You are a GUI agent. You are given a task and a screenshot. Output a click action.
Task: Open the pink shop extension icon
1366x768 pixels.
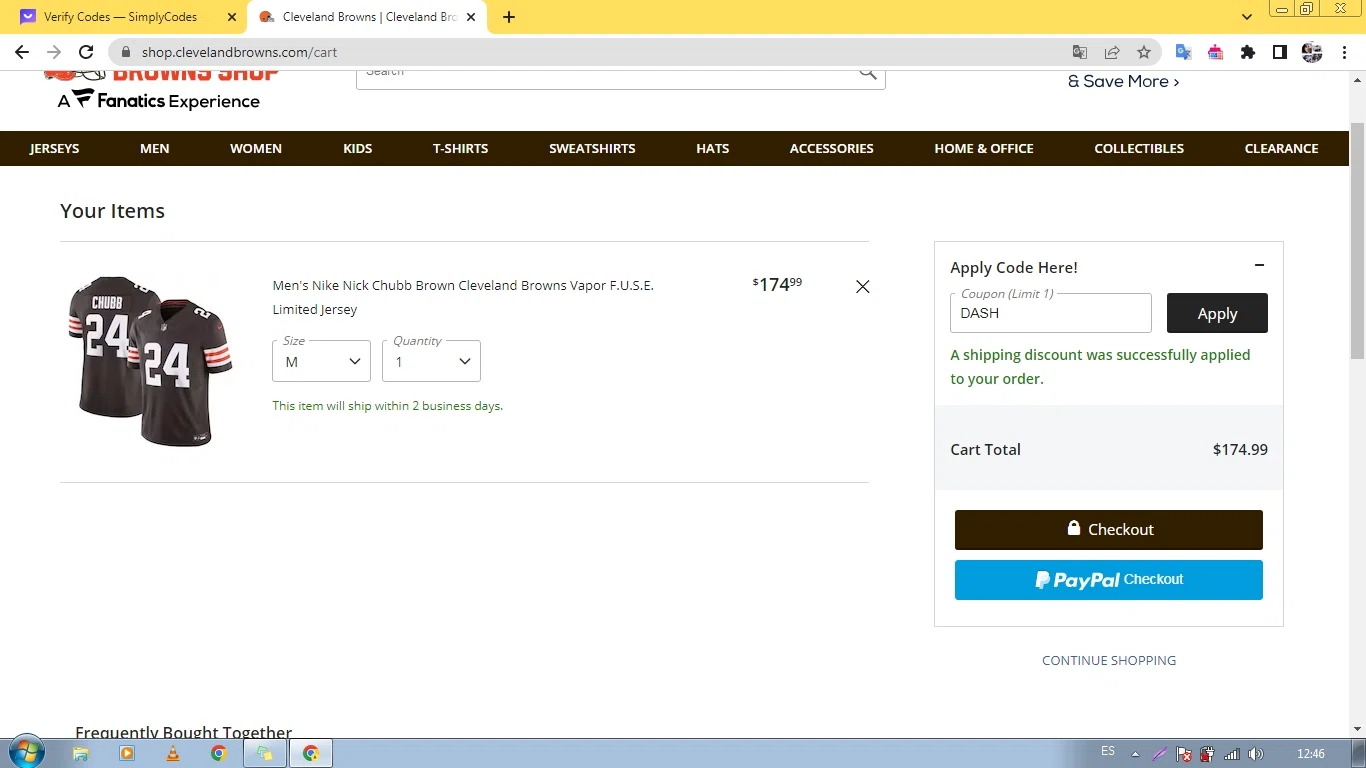pyautogui.click(x=1216, y=52)
